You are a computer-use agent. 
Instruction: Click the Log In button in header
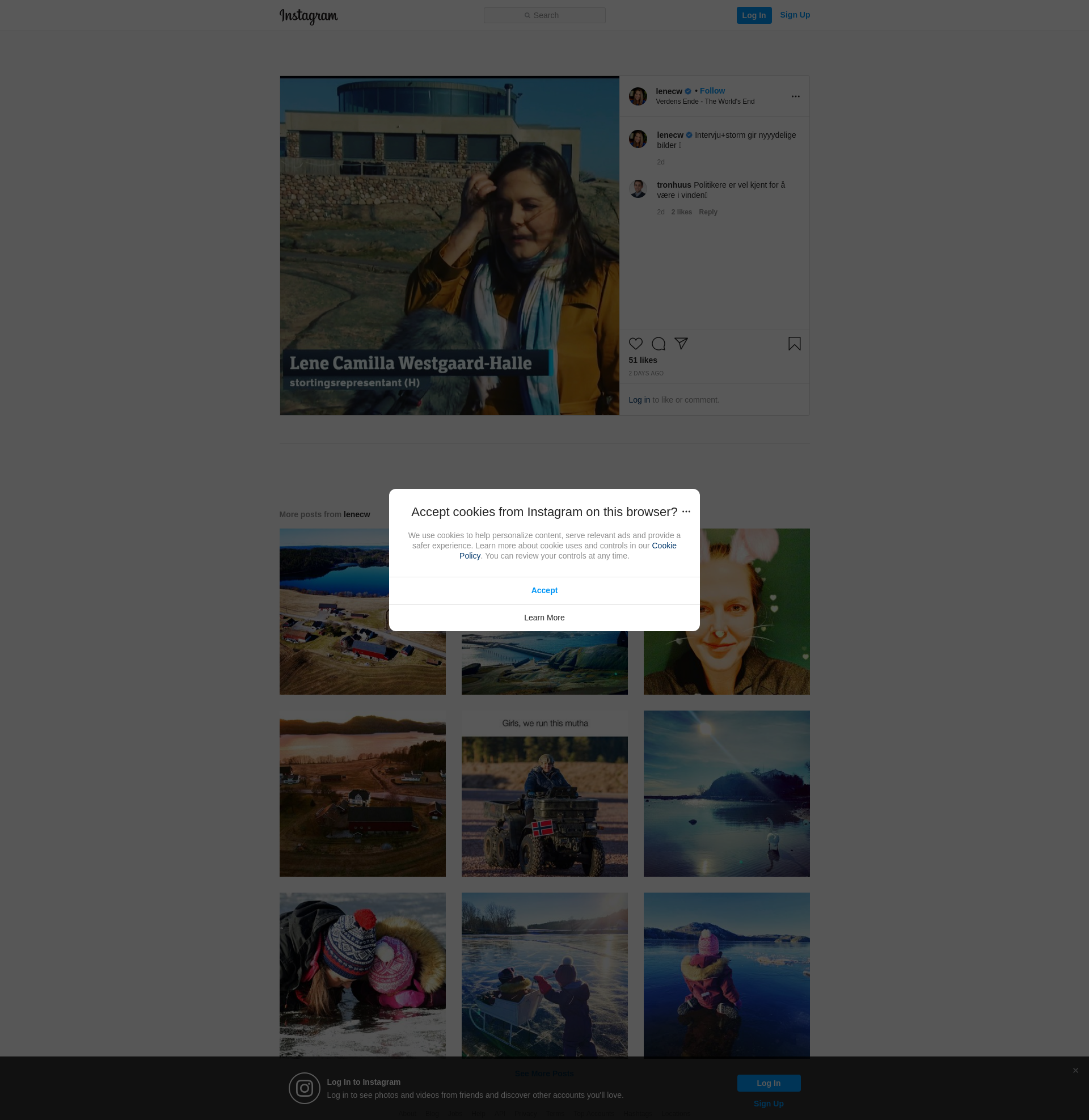754,15
